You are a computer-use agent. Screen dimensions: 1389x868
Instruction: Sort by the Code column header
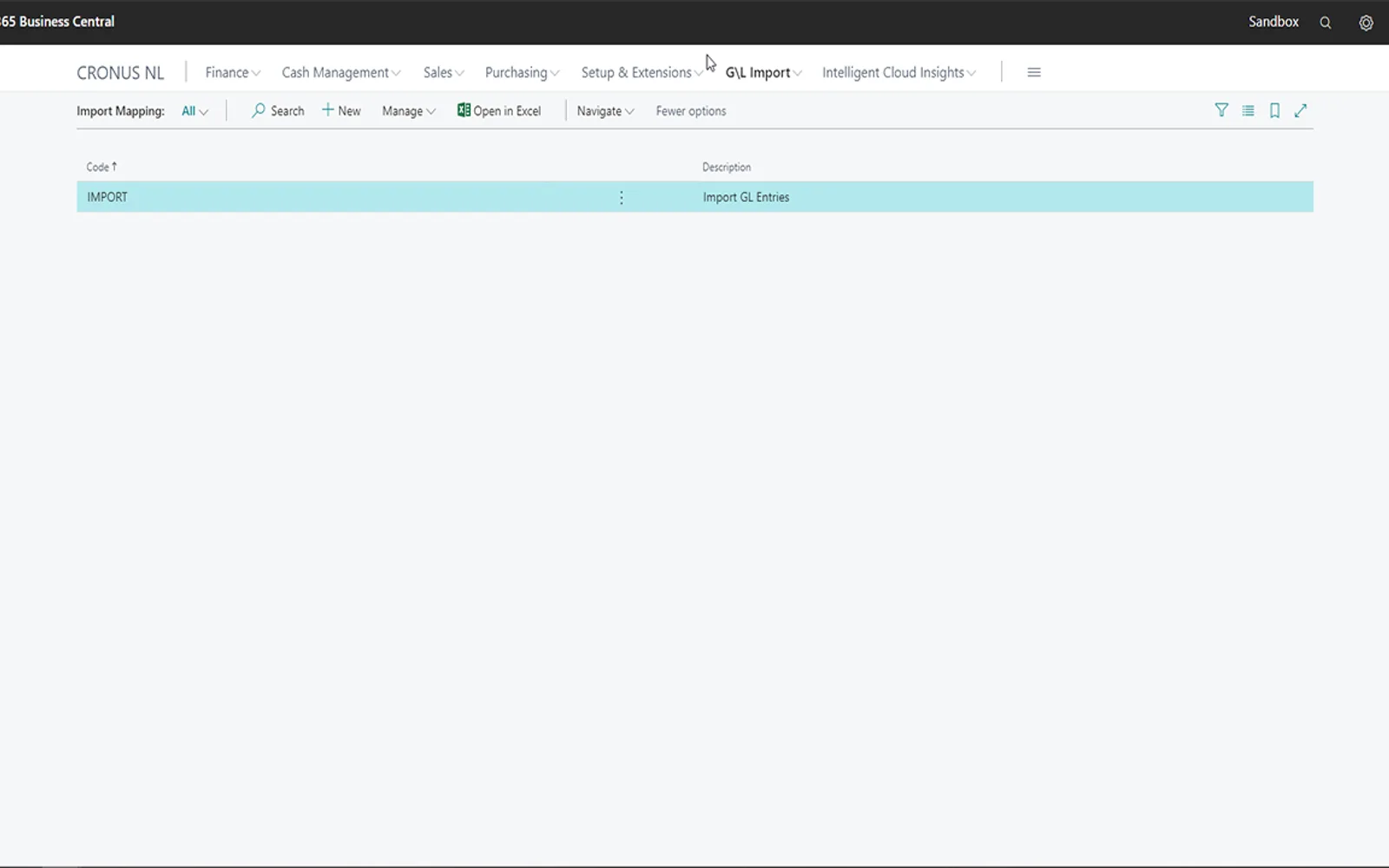tap(101, 167)
